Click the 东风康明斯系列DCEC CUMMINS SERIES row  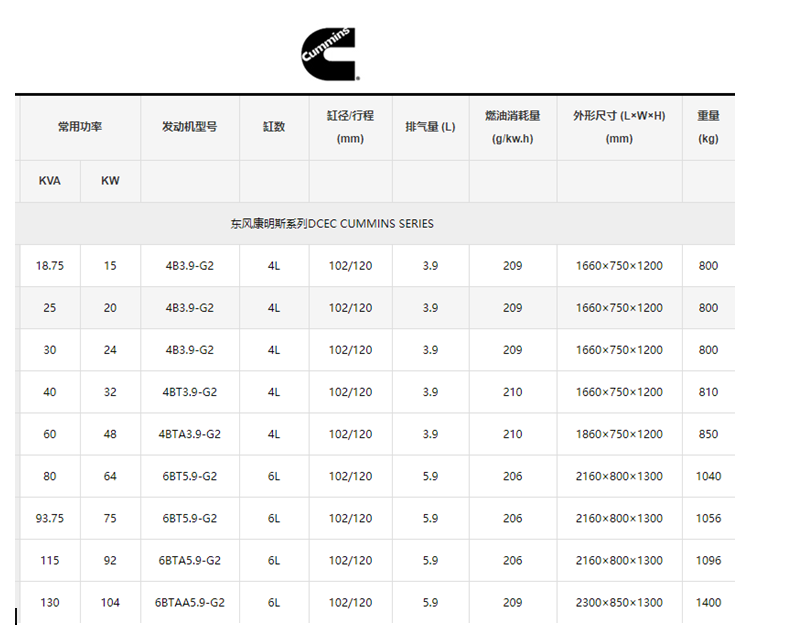[375, 224]
